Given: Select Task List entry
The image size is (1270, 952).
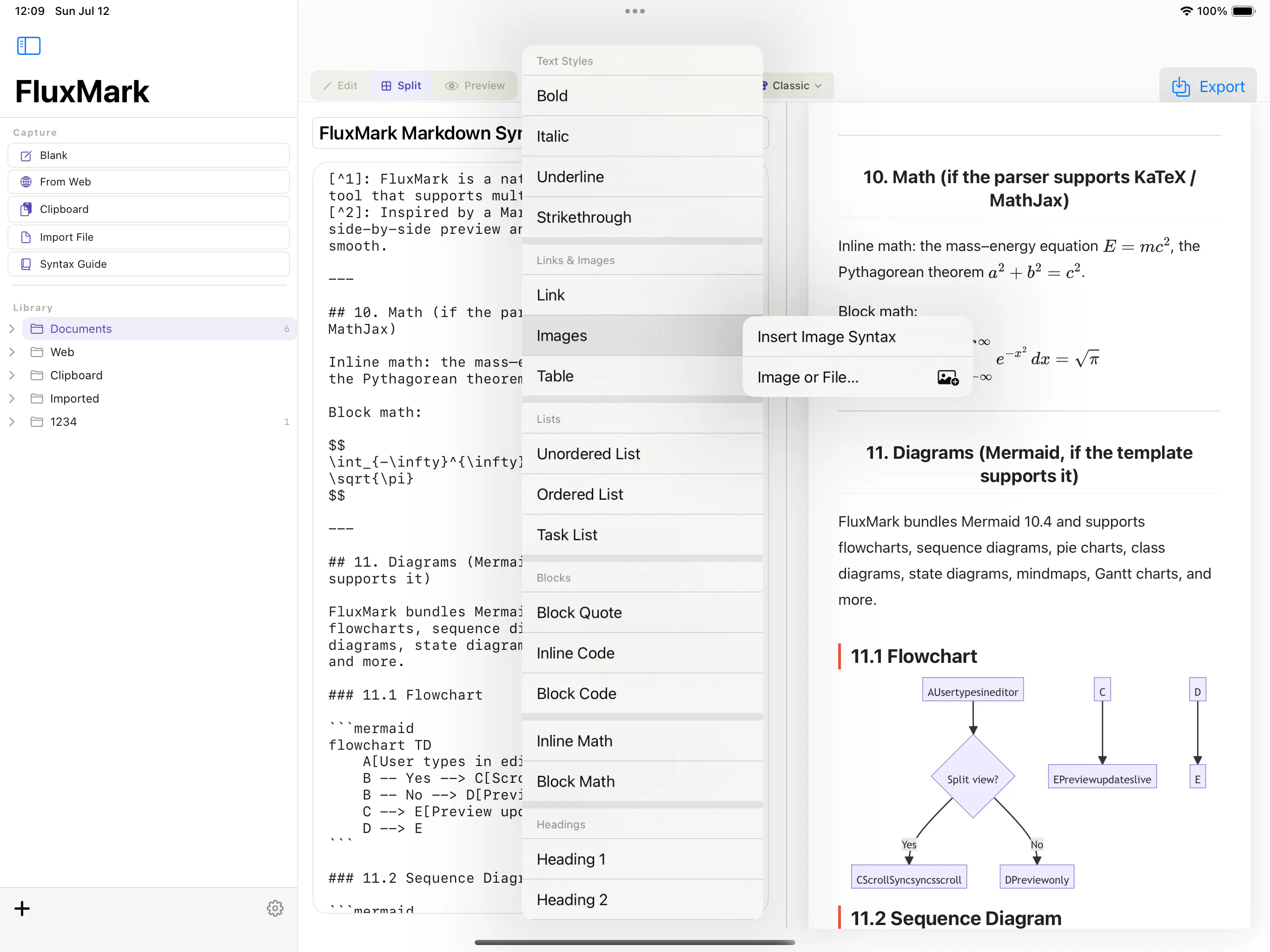Looking at the screenshot, I should (642, 535).
